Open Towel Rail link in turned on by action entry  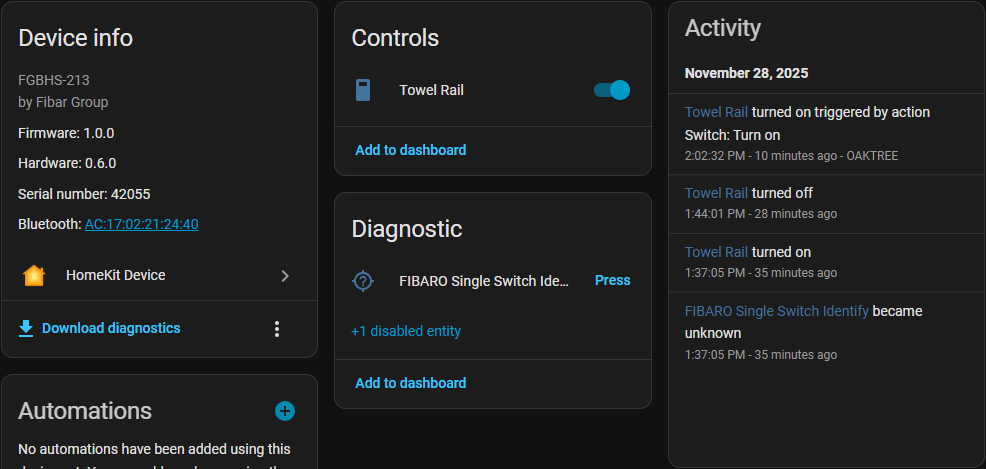pos(716,112)
